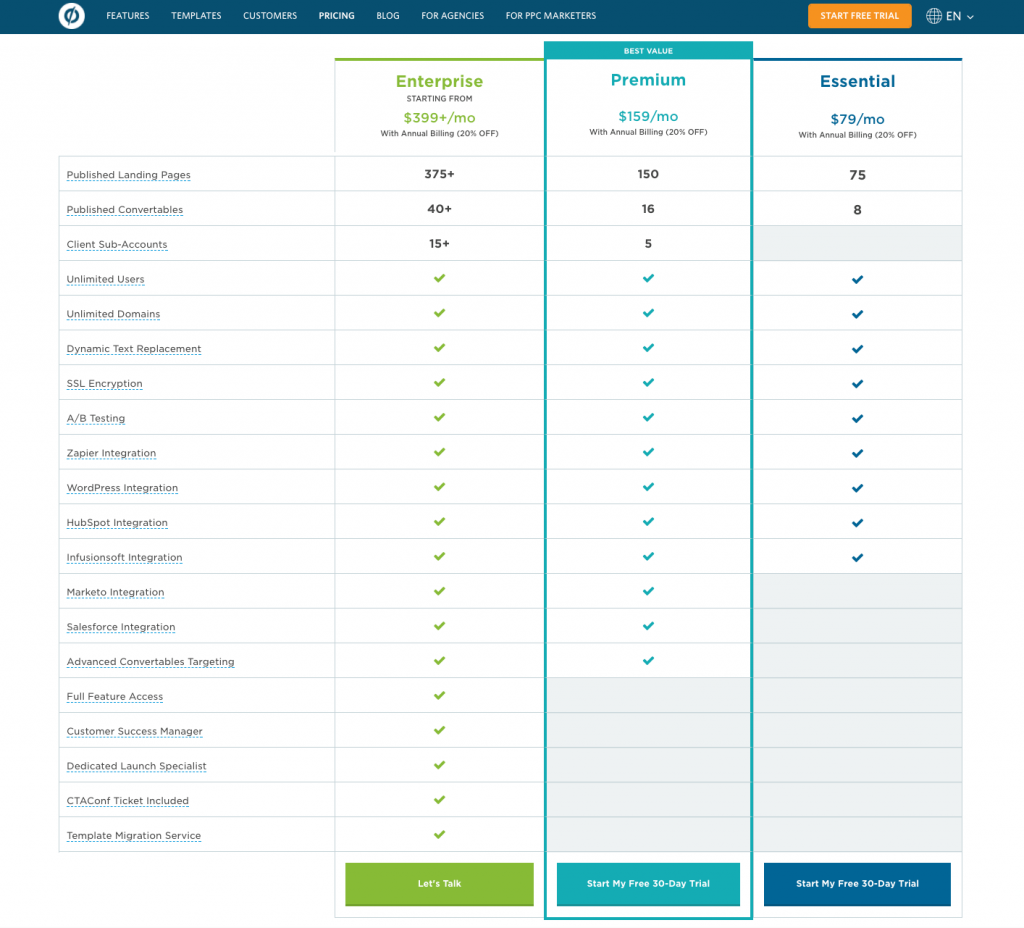1024x928 pixels.
Task: Start the Essential free 30-day trial
Action: coord(857,884)
